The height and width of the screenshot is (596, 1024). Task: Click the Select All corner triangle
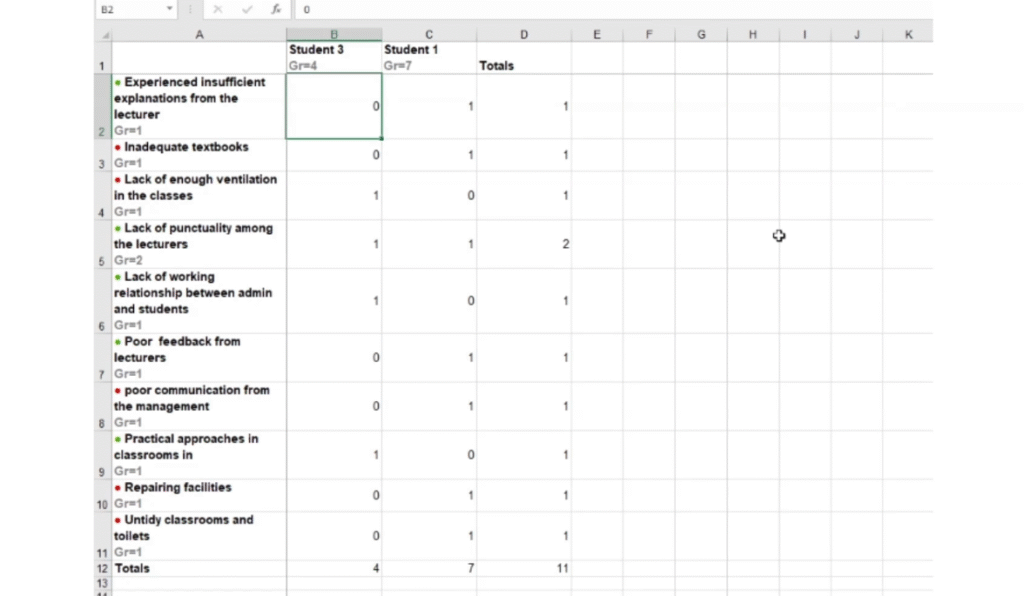pyautogui.click(x=105, y=35)
